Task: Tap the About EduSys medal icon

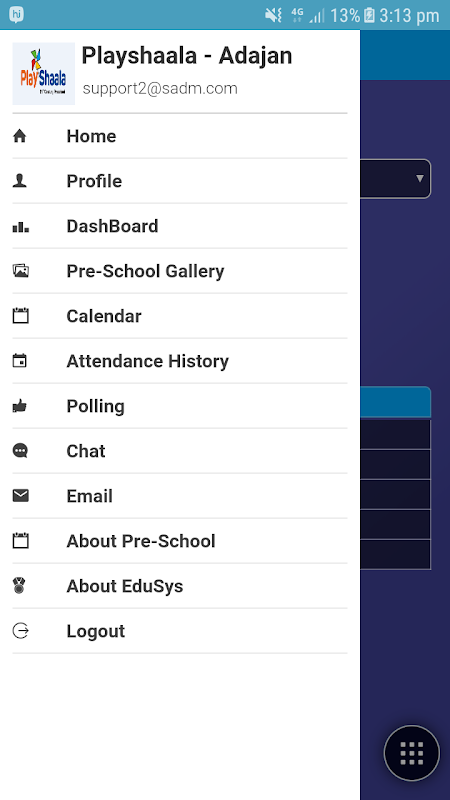Action: coord(19,586)
